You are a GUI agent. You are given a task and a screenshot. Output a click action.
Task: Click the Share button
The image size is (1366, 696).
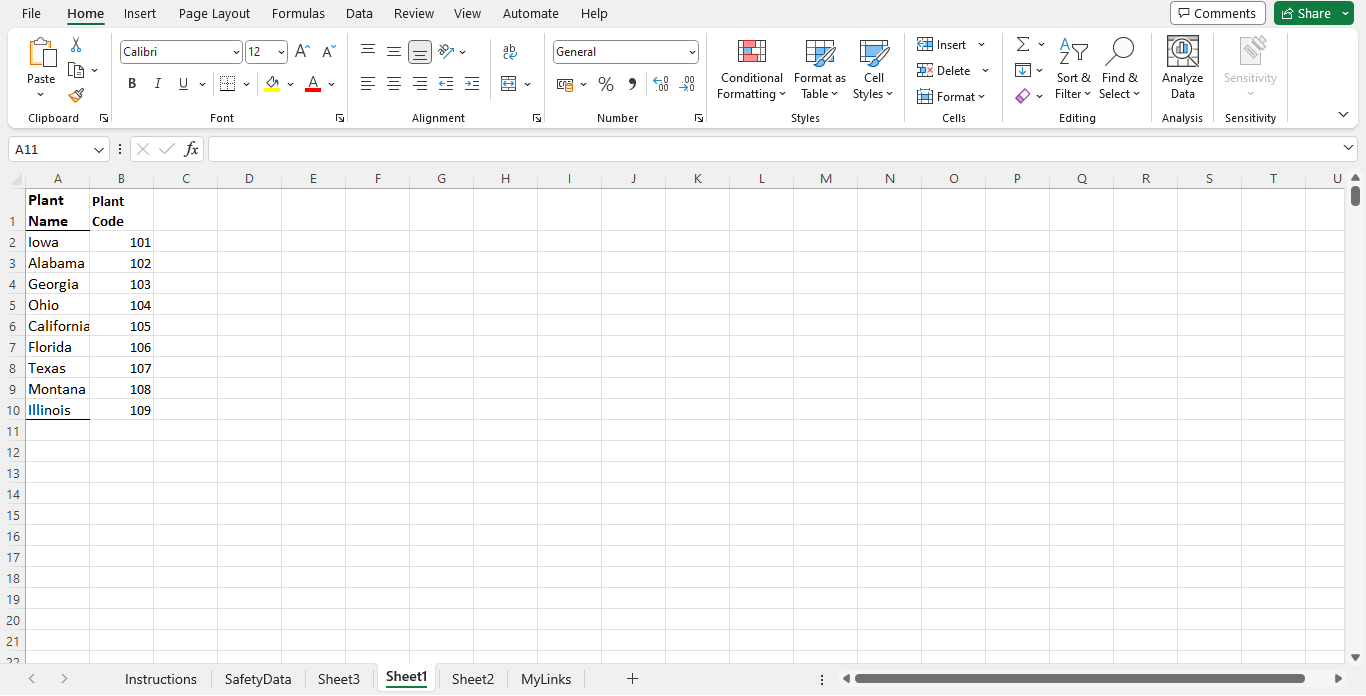pos(1306,13)
